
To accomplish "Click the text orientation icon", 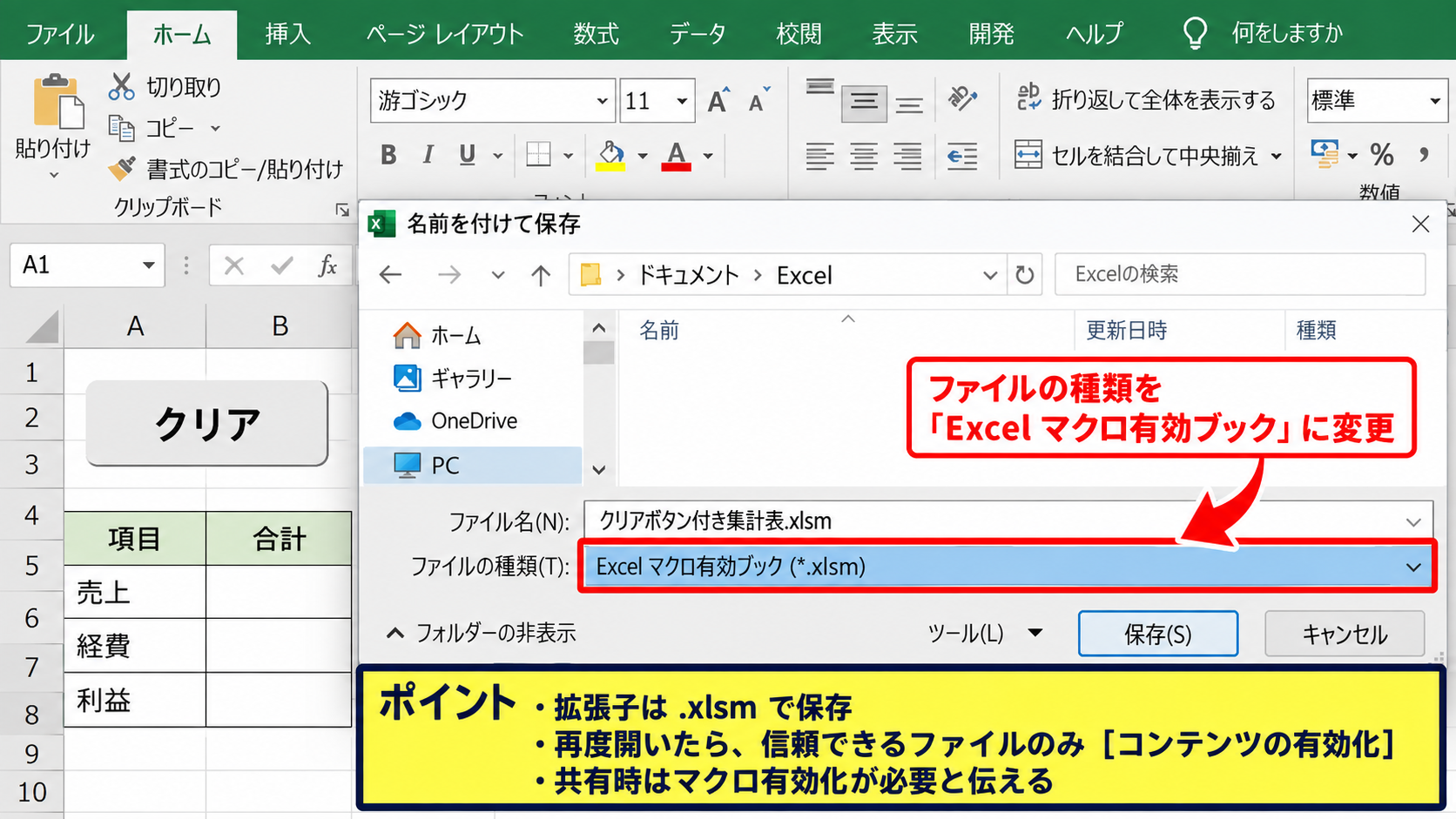I will [962, 98].
